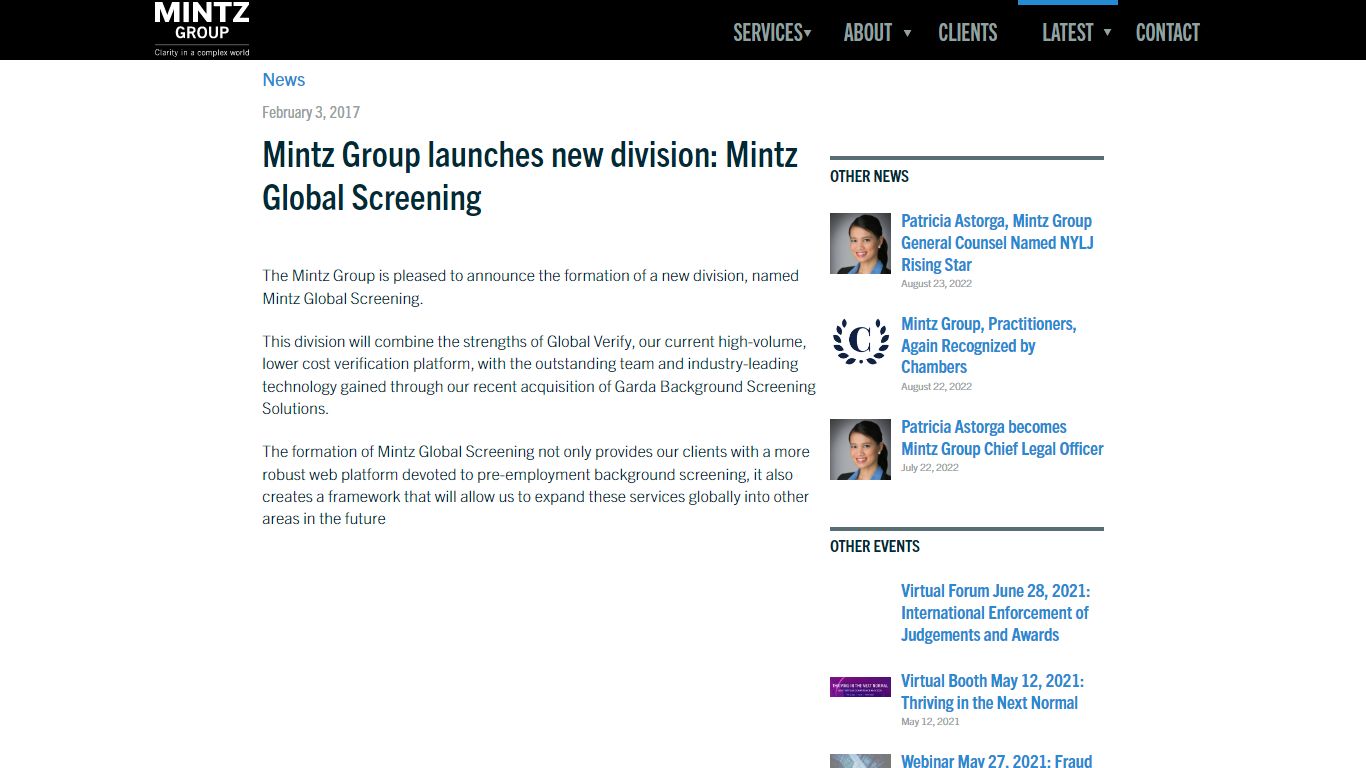Open Mintz Group Recognized by Chambers article
1366x768 pixels.
pos(988,345)
